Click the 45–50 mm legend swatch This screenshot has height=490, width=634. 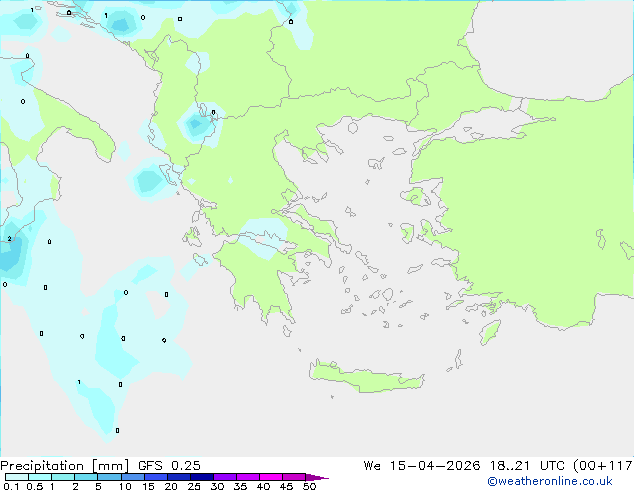[x=294, y=477]
